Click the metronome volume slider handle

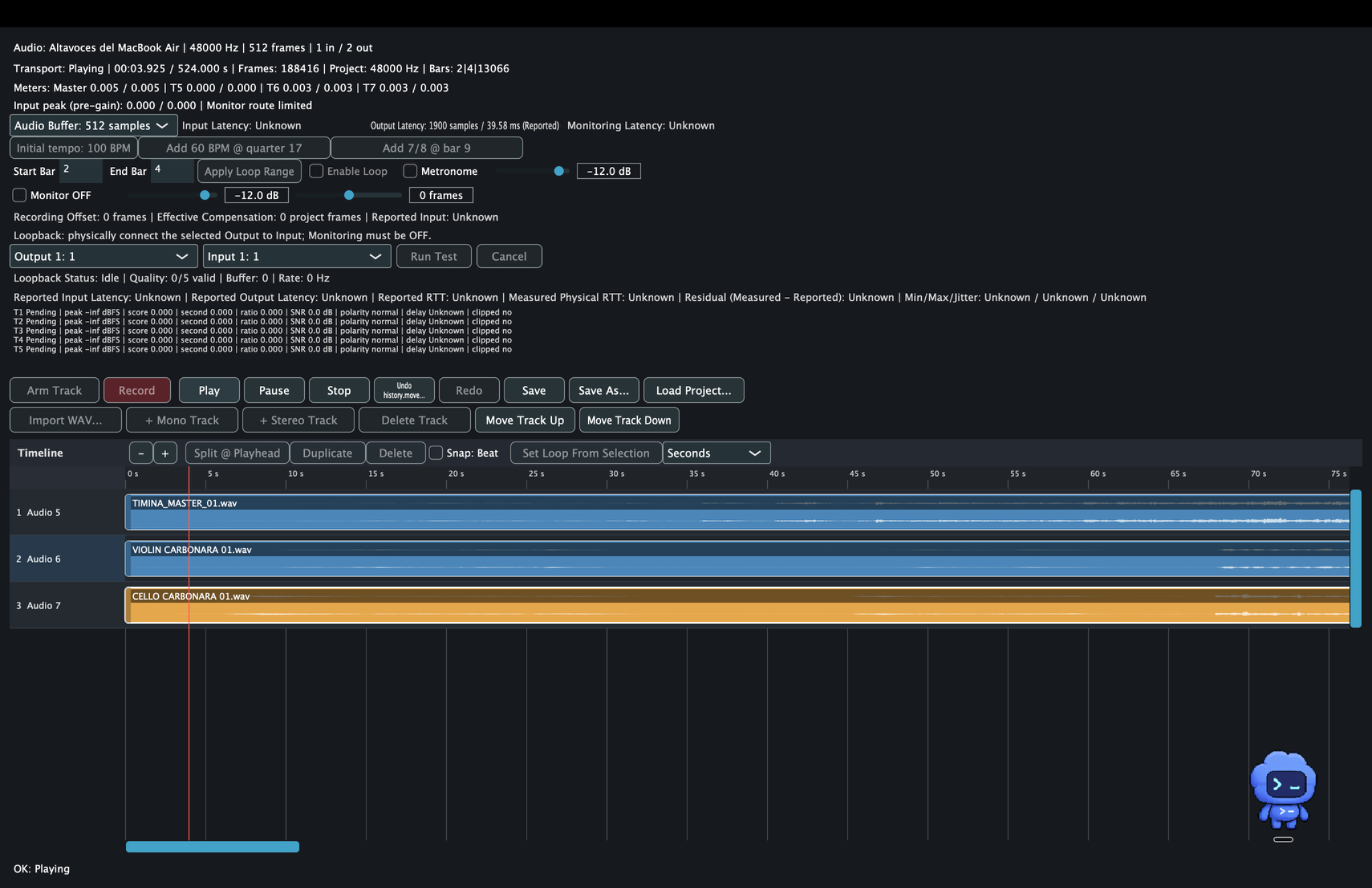[559, 171]
